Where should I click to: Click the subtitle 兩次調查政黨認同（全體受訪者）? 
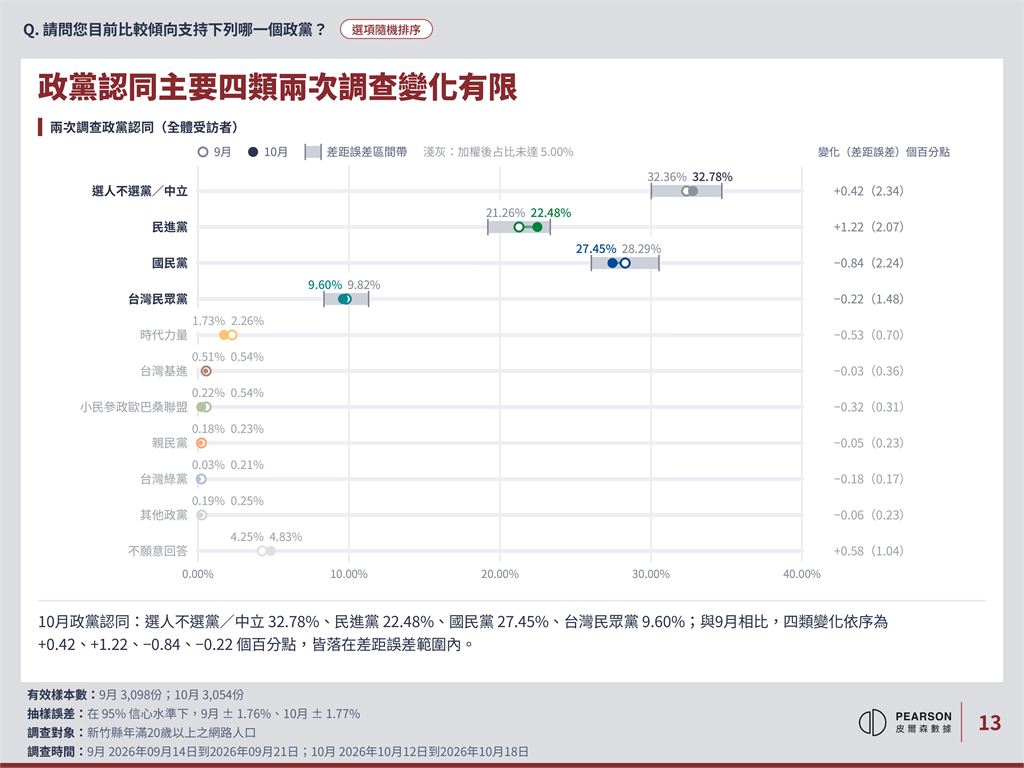(x=144, y=127)
